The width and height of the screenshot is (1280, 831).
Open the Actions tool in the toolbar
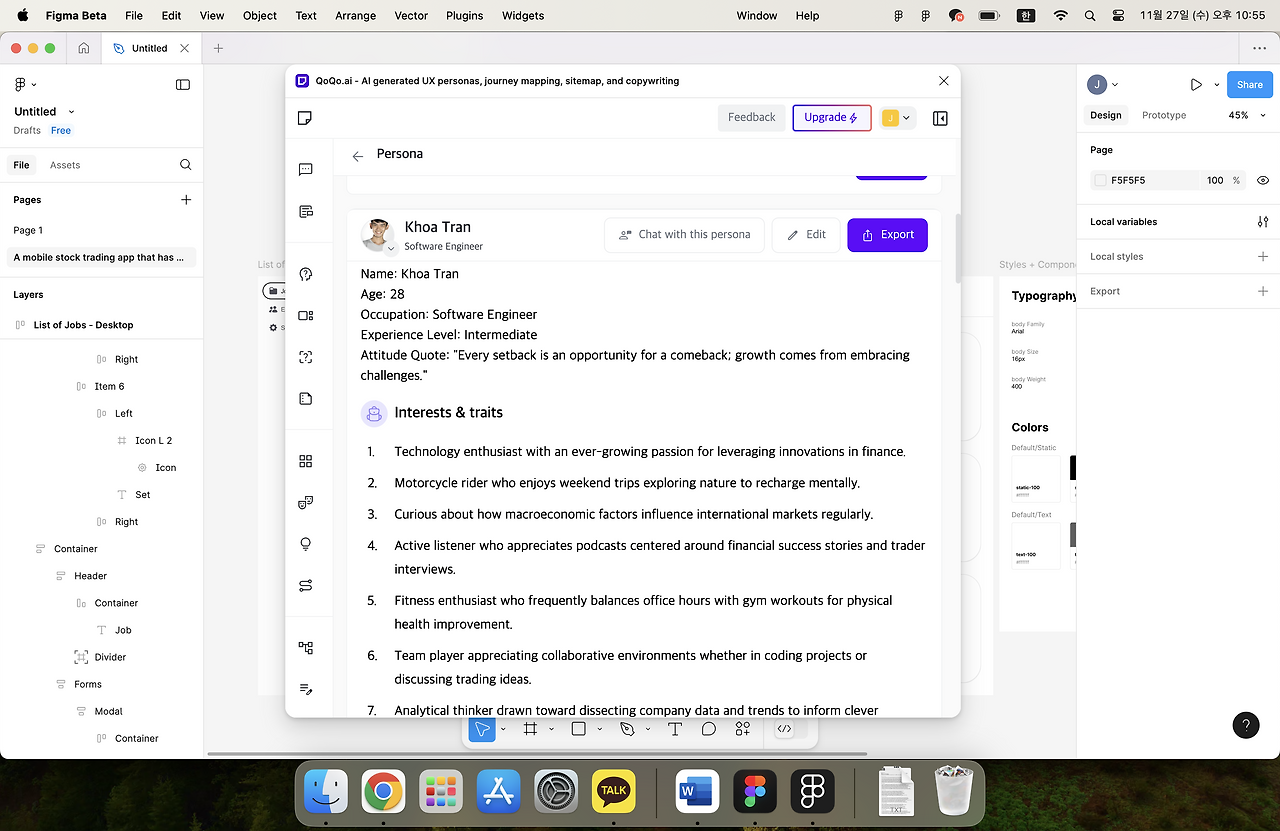742,729
